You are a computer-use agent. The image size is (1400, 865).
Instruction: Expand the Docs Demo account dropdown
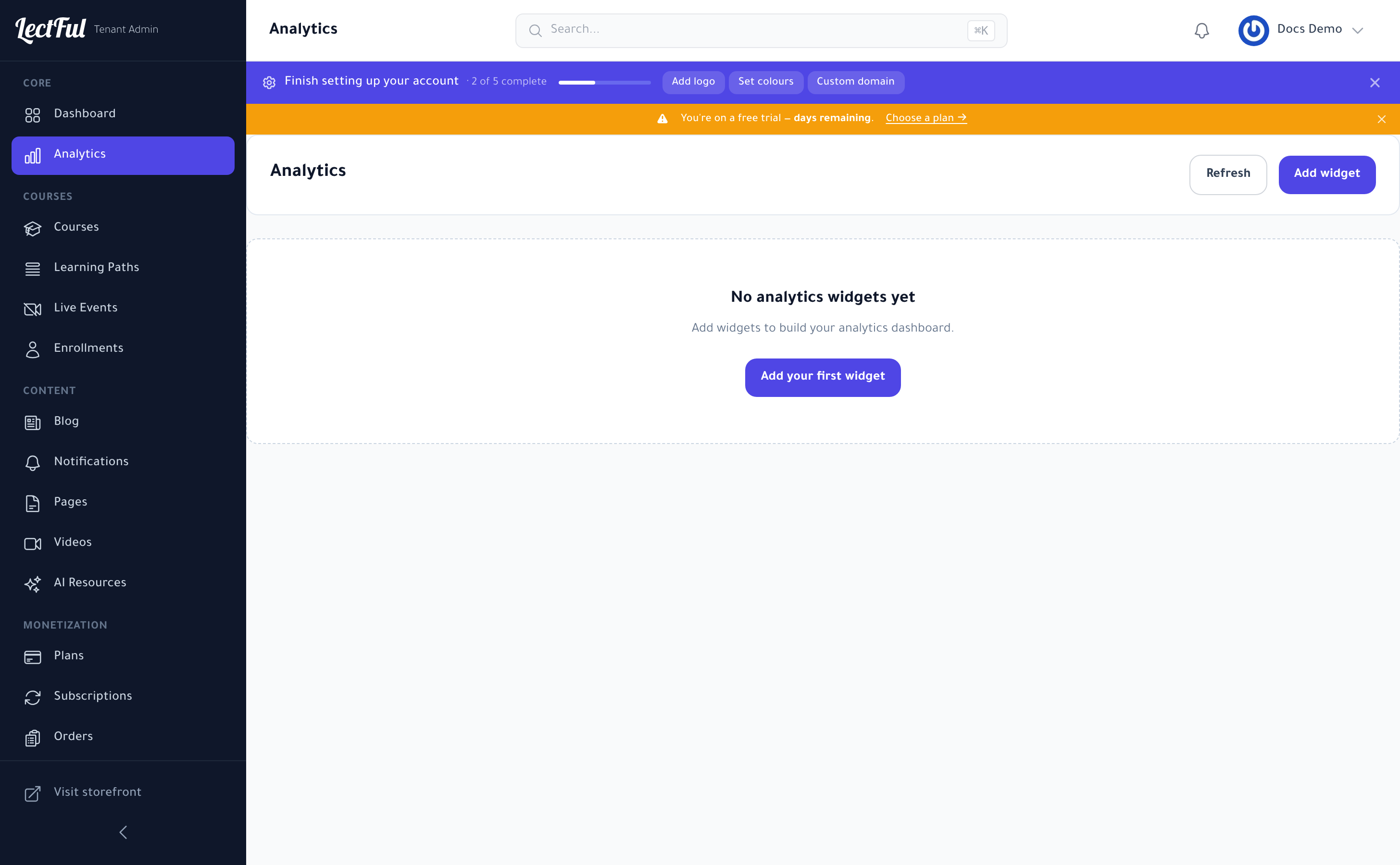point(1357,30)
